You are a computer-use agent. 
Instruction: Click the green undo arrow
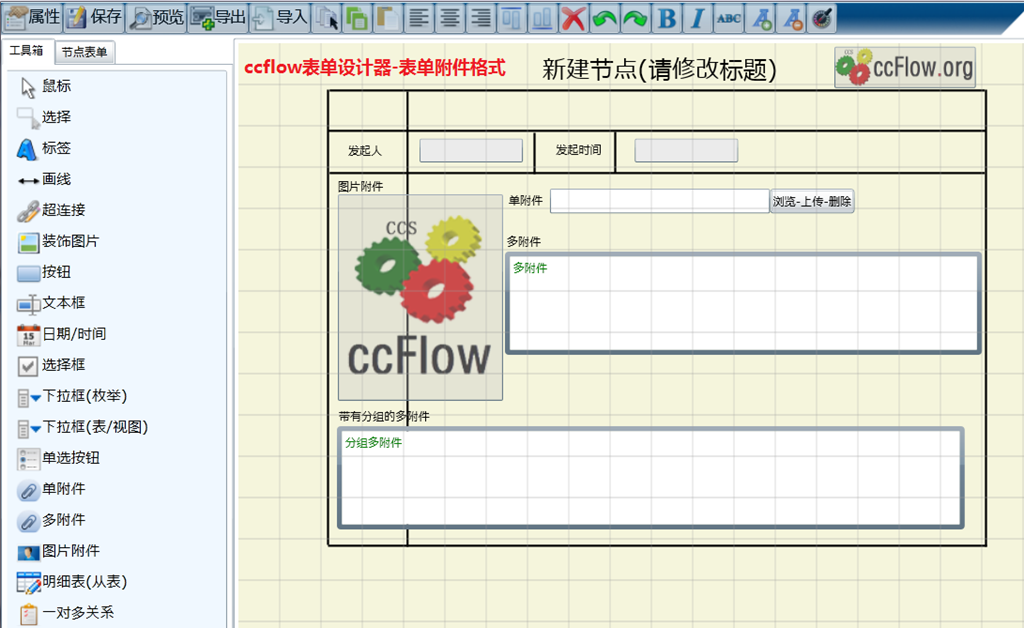pos(604,18)
